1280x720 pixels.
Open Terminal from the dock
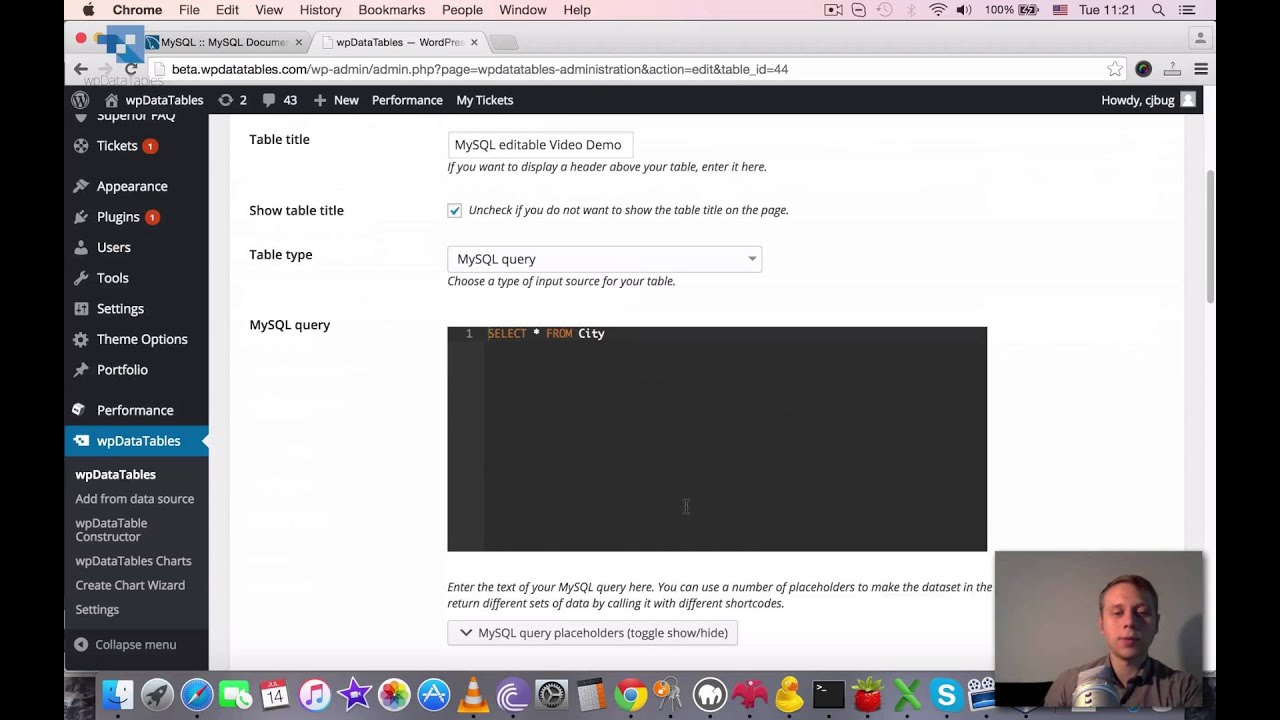point(828,694)
